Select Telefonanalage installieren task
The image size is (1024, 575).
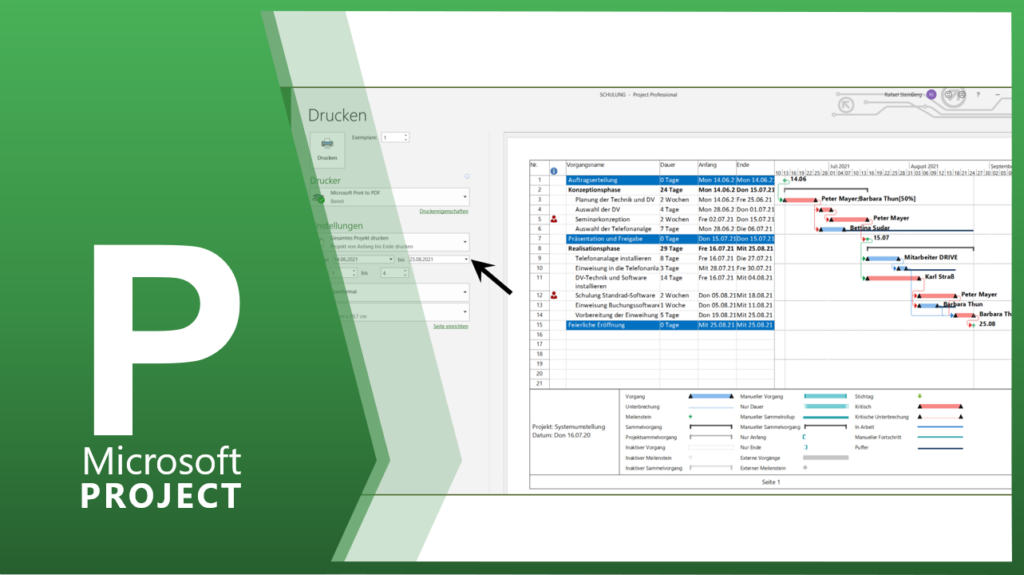tap(613, 259)
